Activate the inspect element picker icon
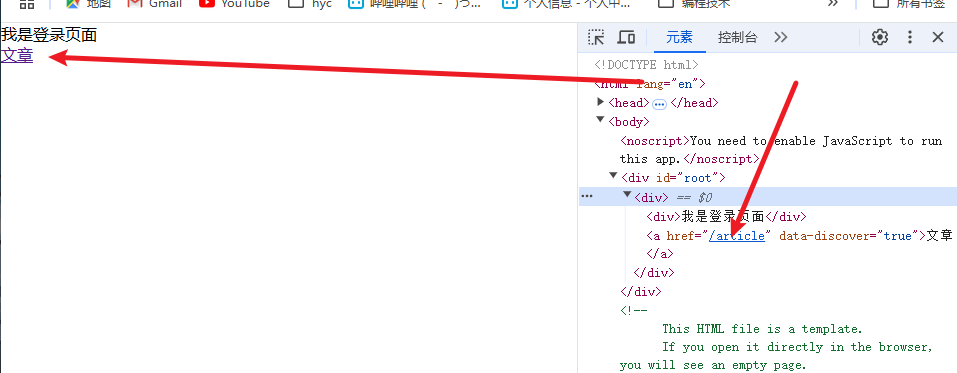The width and height of the screenshot is (957, 373). tap(596, 37)
